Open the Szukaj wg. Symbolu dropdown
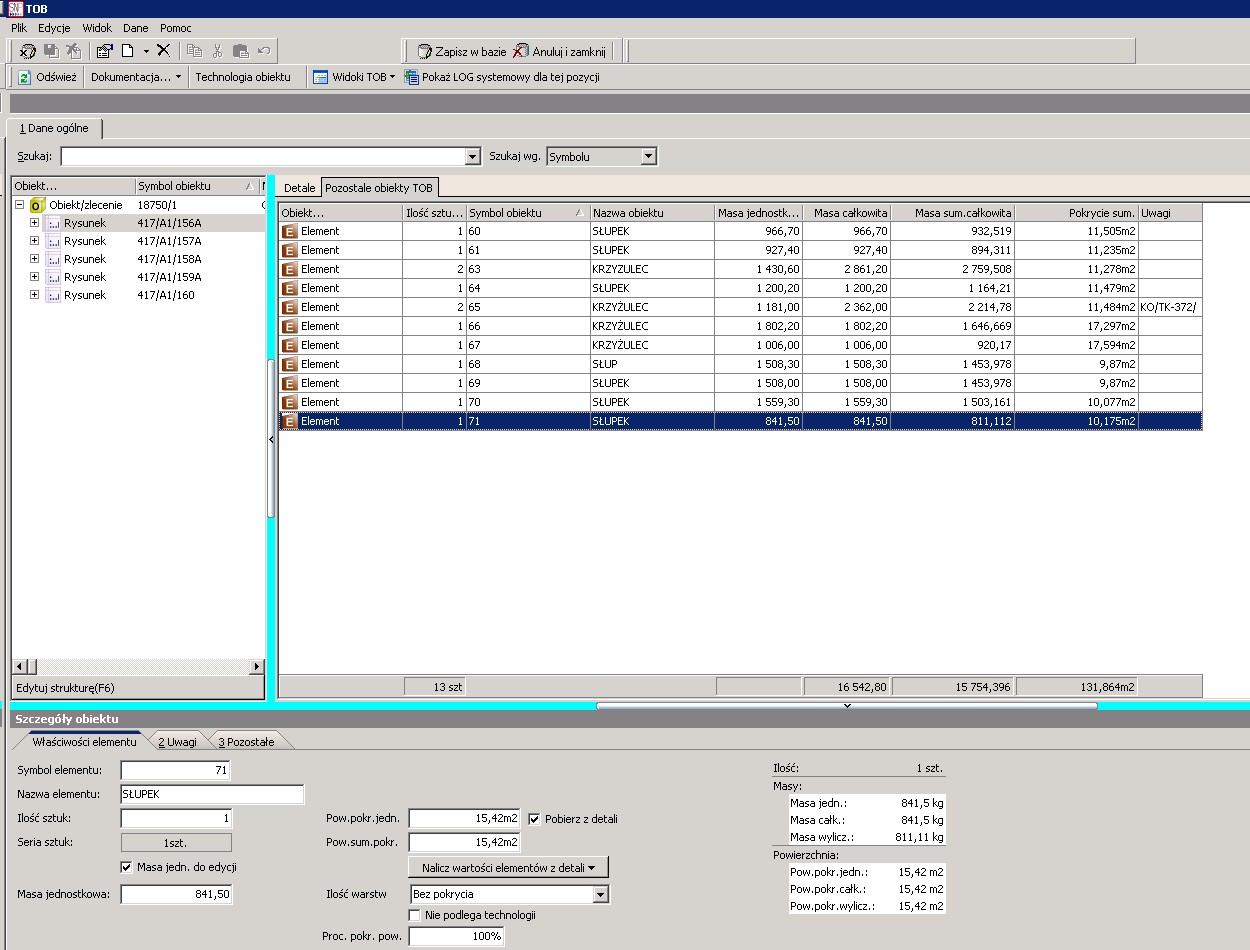 point(649,156)
